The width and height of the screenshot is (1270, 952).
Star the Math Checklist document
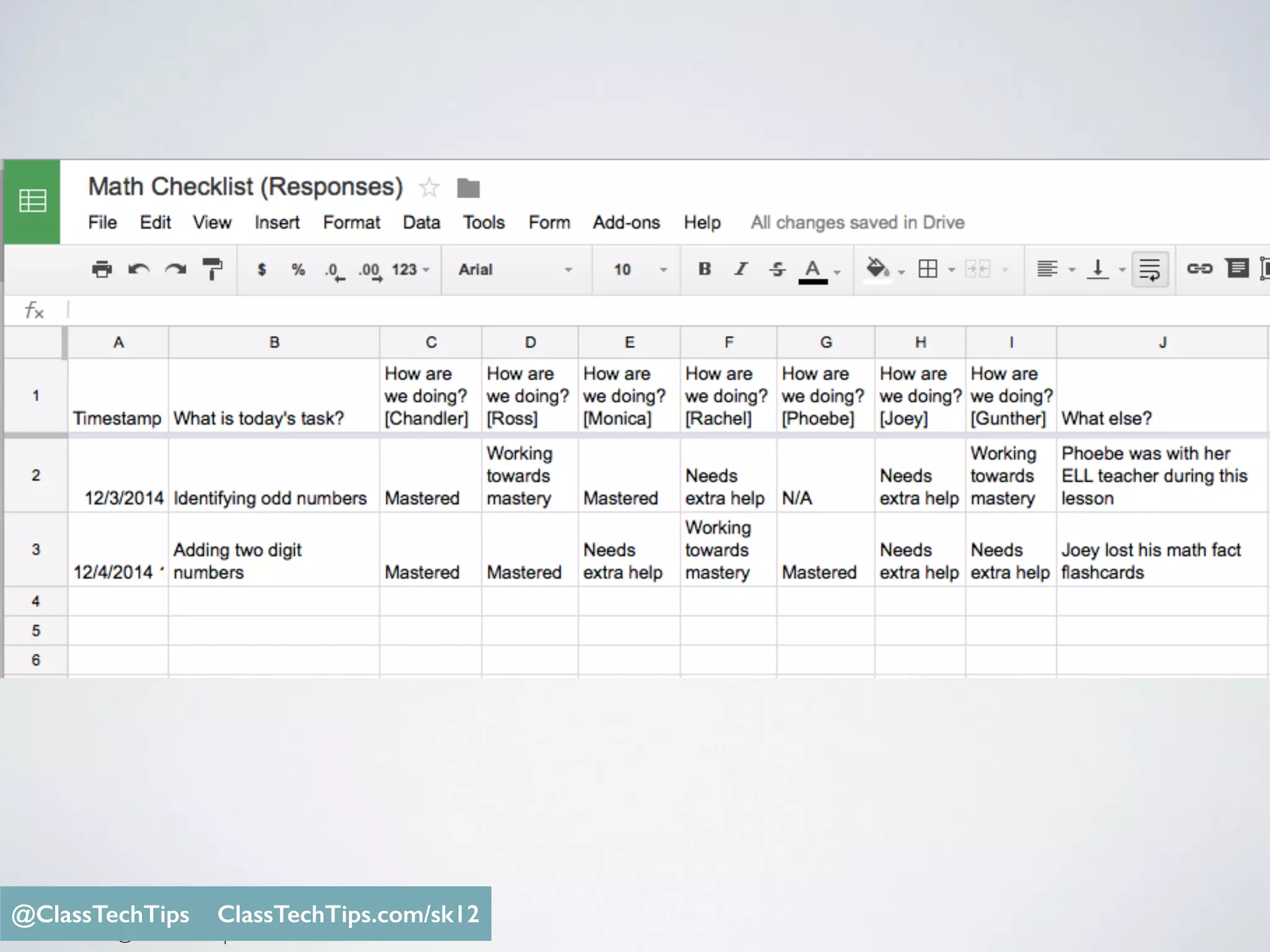tap(429, 187)
